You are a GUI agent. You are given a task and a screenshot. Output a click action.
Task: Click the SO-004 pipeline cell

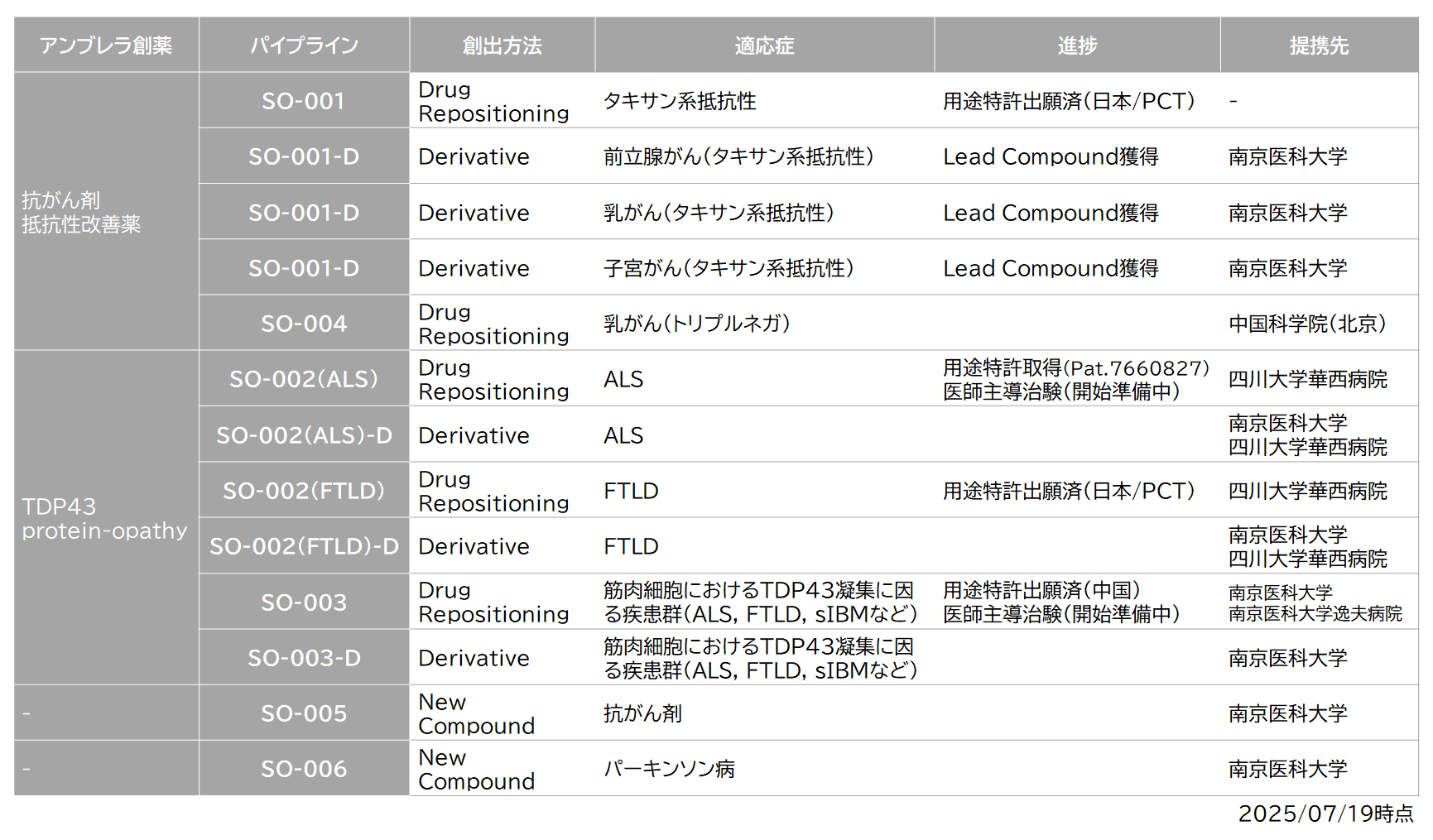click(x=304, y=324)
